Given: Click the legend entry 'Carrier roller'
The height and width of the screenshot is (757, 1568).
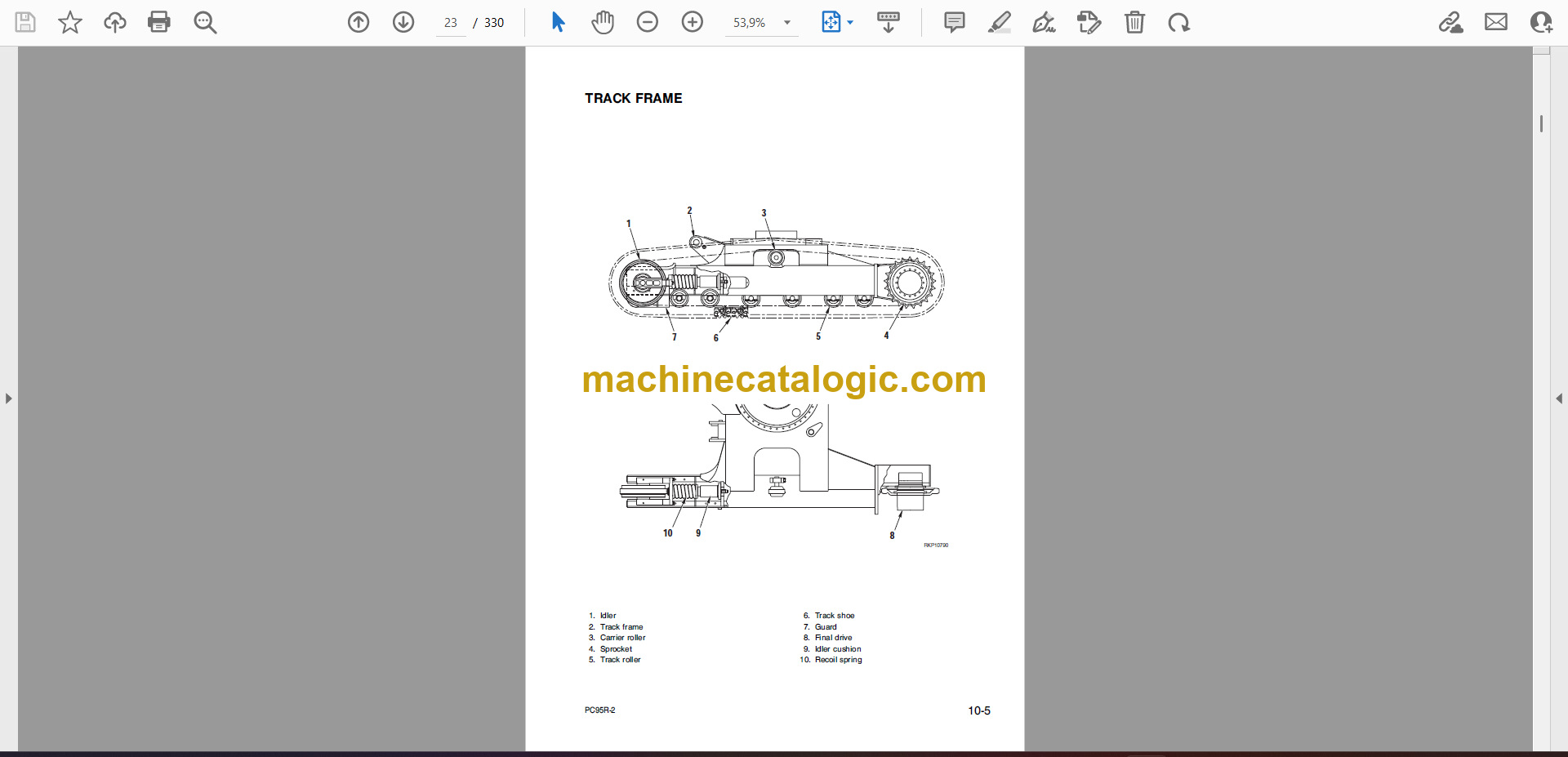Looking at the screenshot, I should click(x=622, y=638).
